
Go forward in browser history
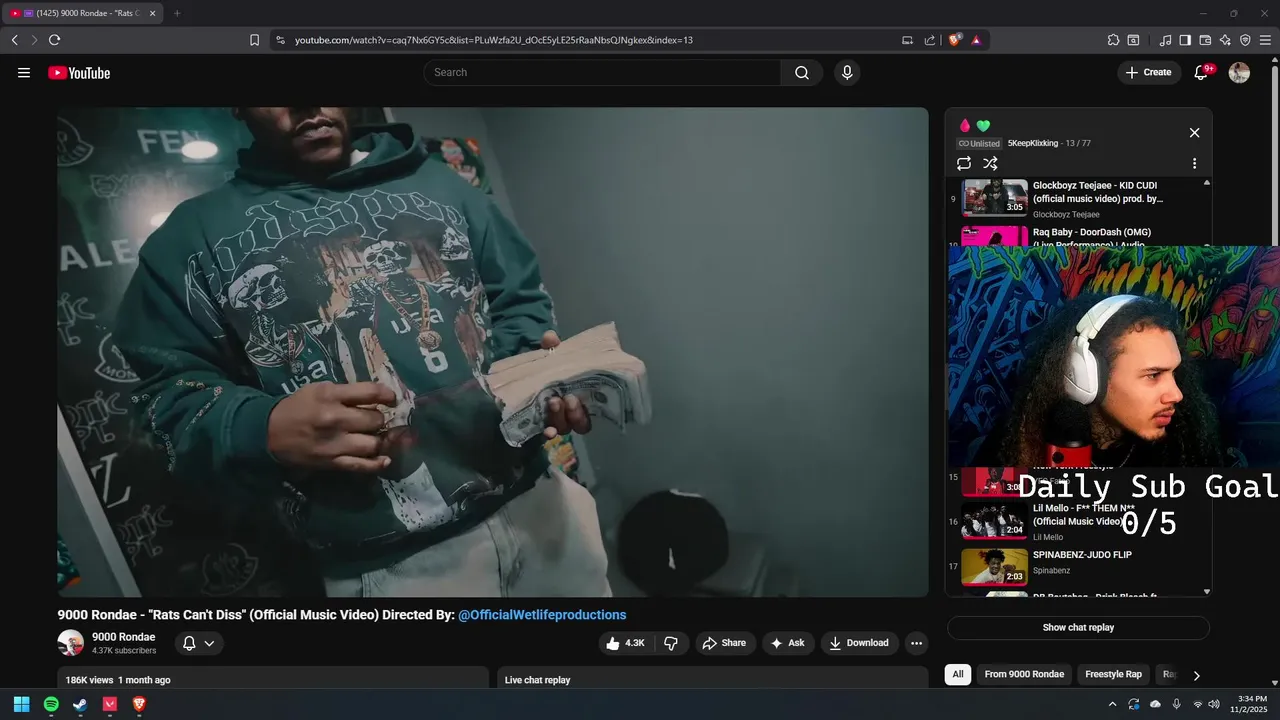click(34, 40)
